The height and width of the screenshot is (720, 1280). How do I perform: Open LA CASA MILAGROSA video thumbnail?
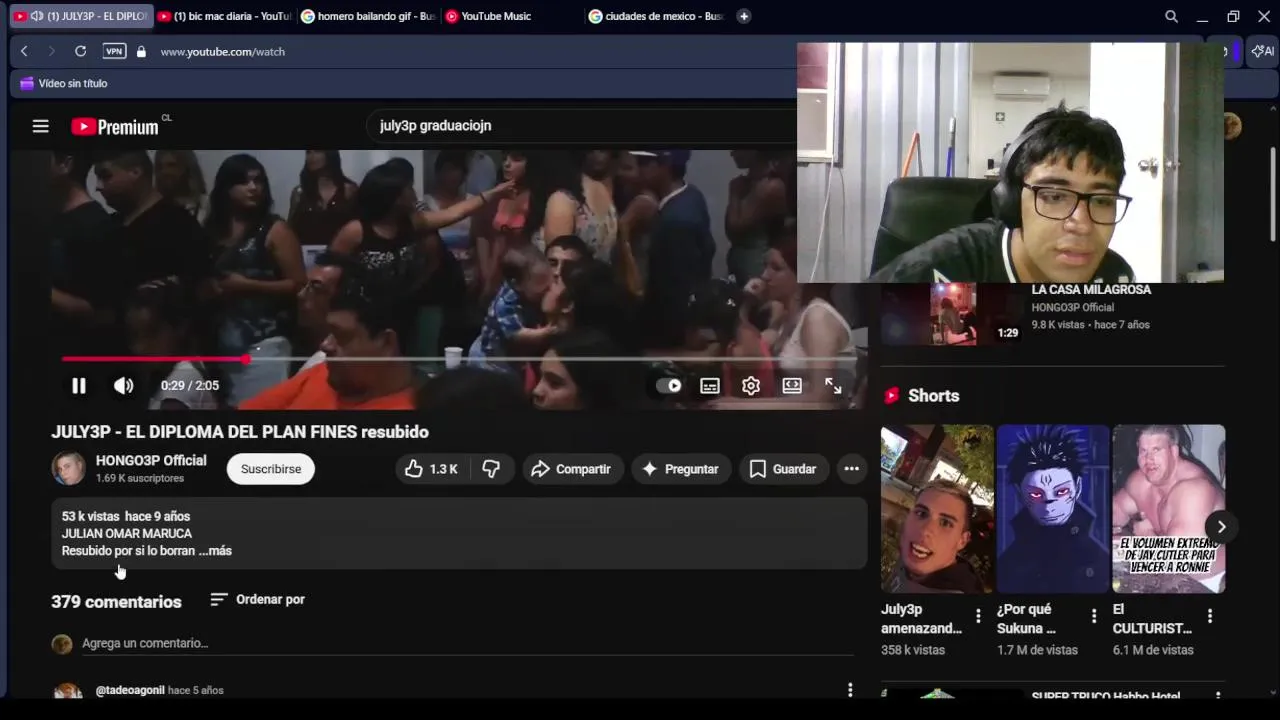(x=953, y=314)
